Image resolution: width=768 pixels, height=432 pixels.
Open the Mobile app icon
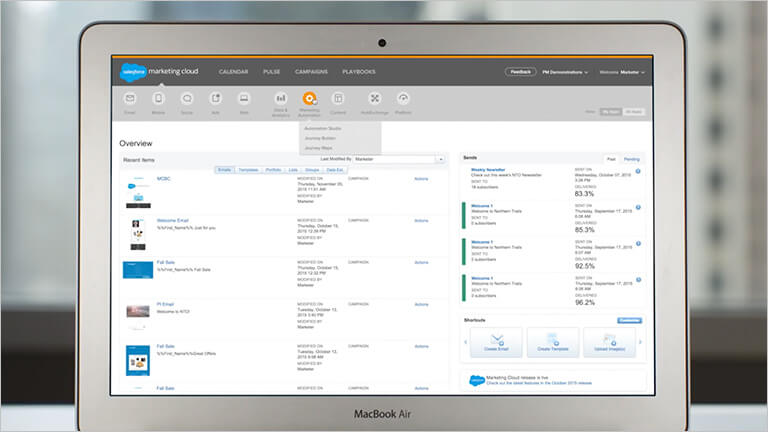point(158,99)
